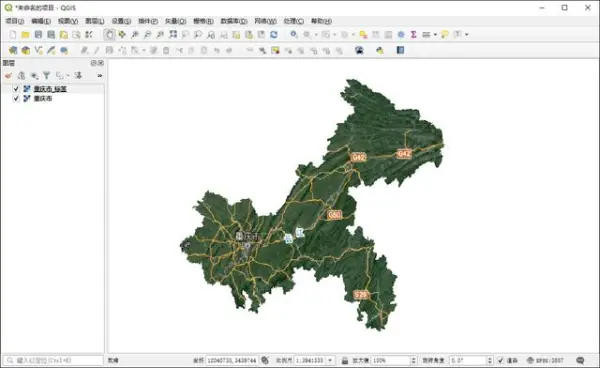The height and width of the screenshot is (368, 600).
Task: Open the measure tool dropdown arrow
Action: [435, 35]
